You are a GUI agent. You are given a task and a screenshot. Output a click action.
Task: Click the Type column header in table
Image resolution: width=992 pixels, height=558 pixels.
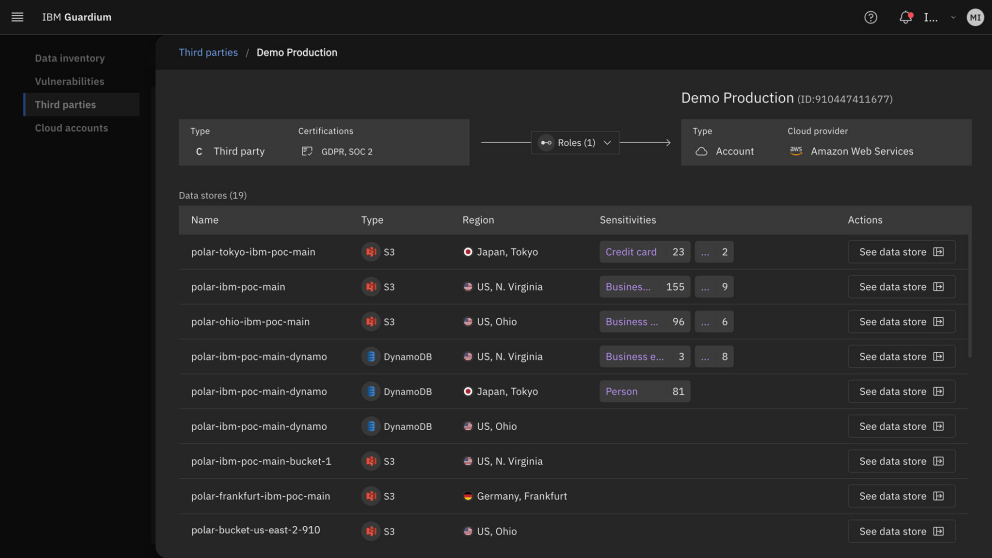tap(372, 220)
